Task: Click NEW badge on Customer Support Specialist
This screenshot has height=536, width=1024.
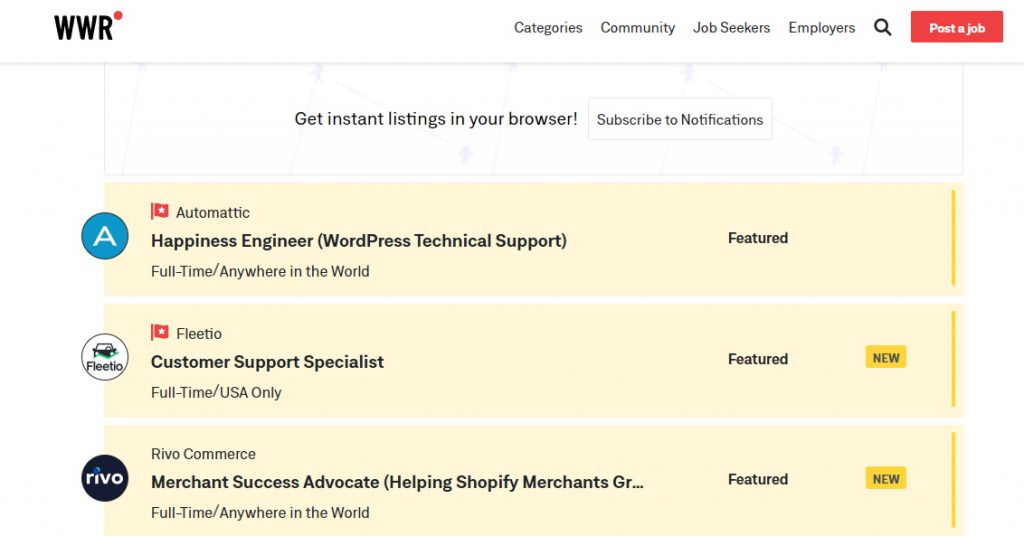Action: tap(885, 358)
